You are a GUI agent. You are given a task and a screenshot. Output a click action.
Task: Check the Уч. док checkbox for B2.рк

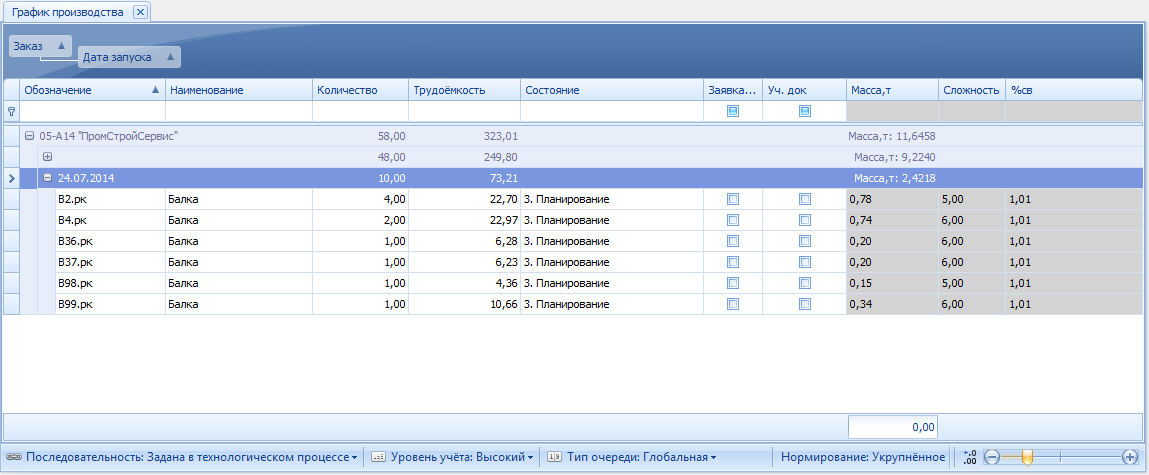pyautogui.click(x=805, y=199)
